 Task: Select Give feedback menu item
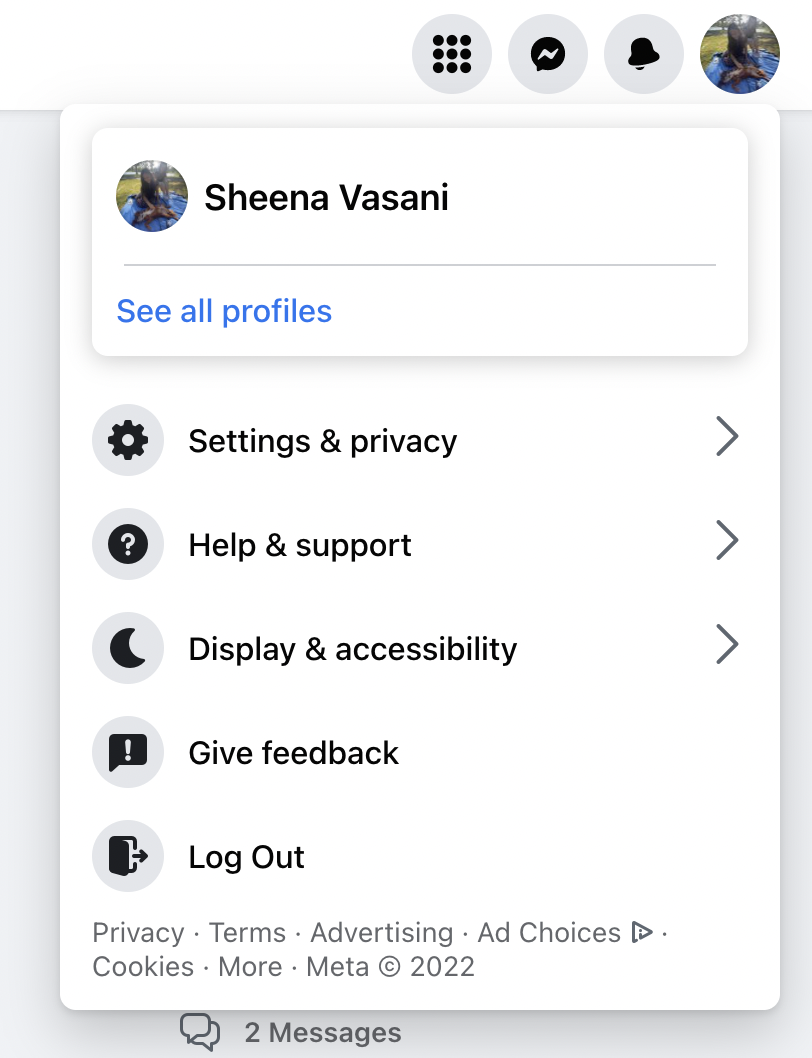[419, 752]
